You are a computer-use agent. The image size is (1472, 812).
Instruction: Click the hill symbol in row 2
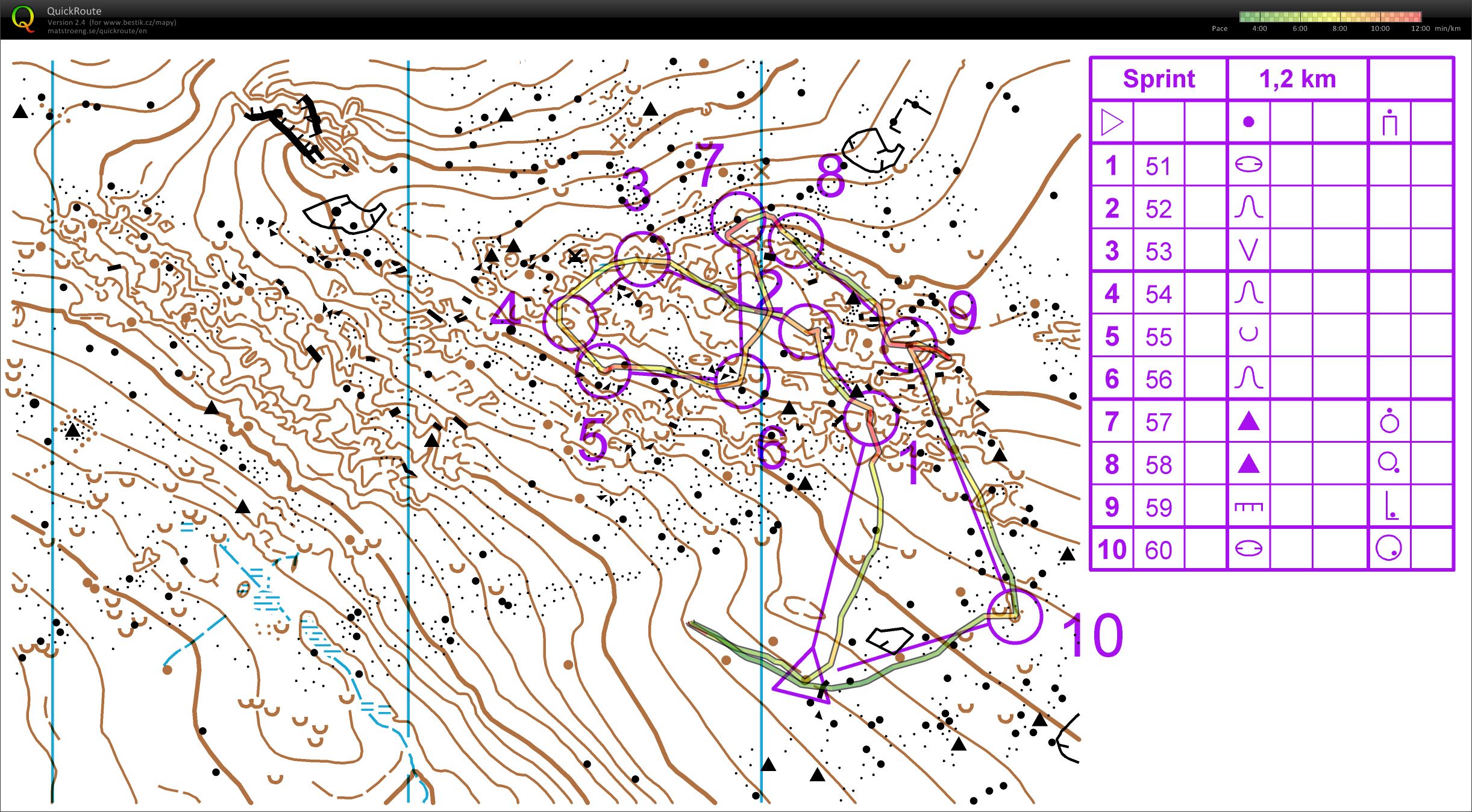point(1248,207)
